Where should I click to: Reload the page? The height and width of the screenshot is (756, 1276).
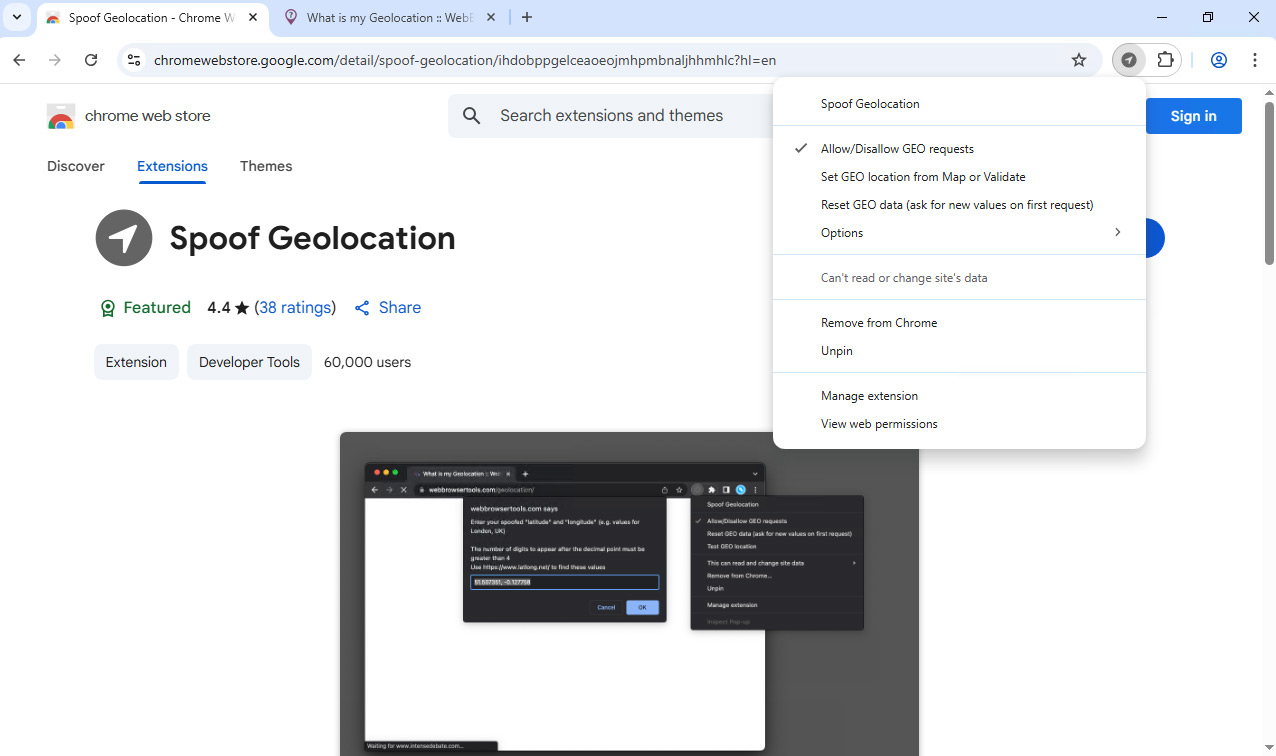[x=91, y=60]
